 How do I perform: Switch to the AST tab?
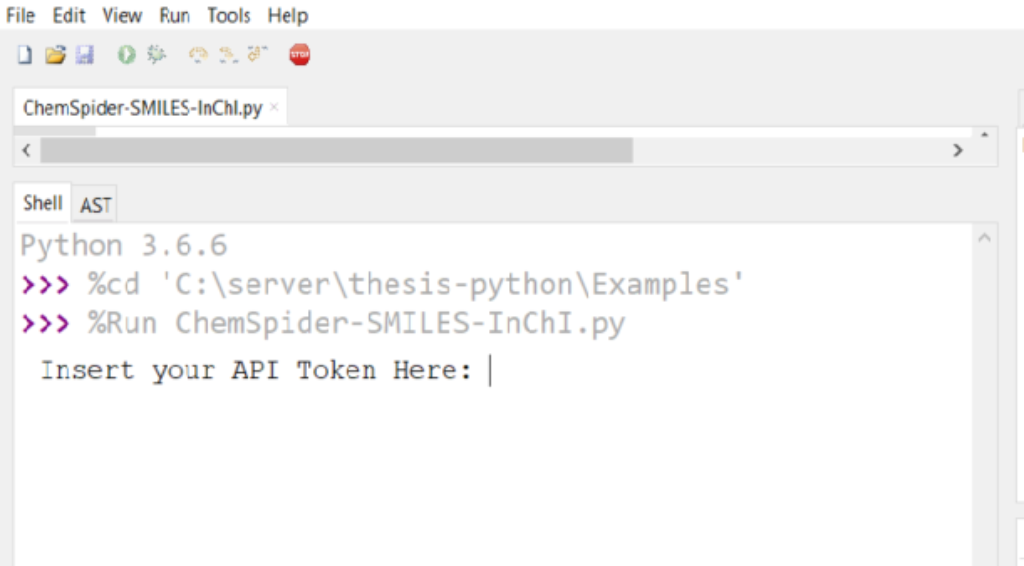96,205
